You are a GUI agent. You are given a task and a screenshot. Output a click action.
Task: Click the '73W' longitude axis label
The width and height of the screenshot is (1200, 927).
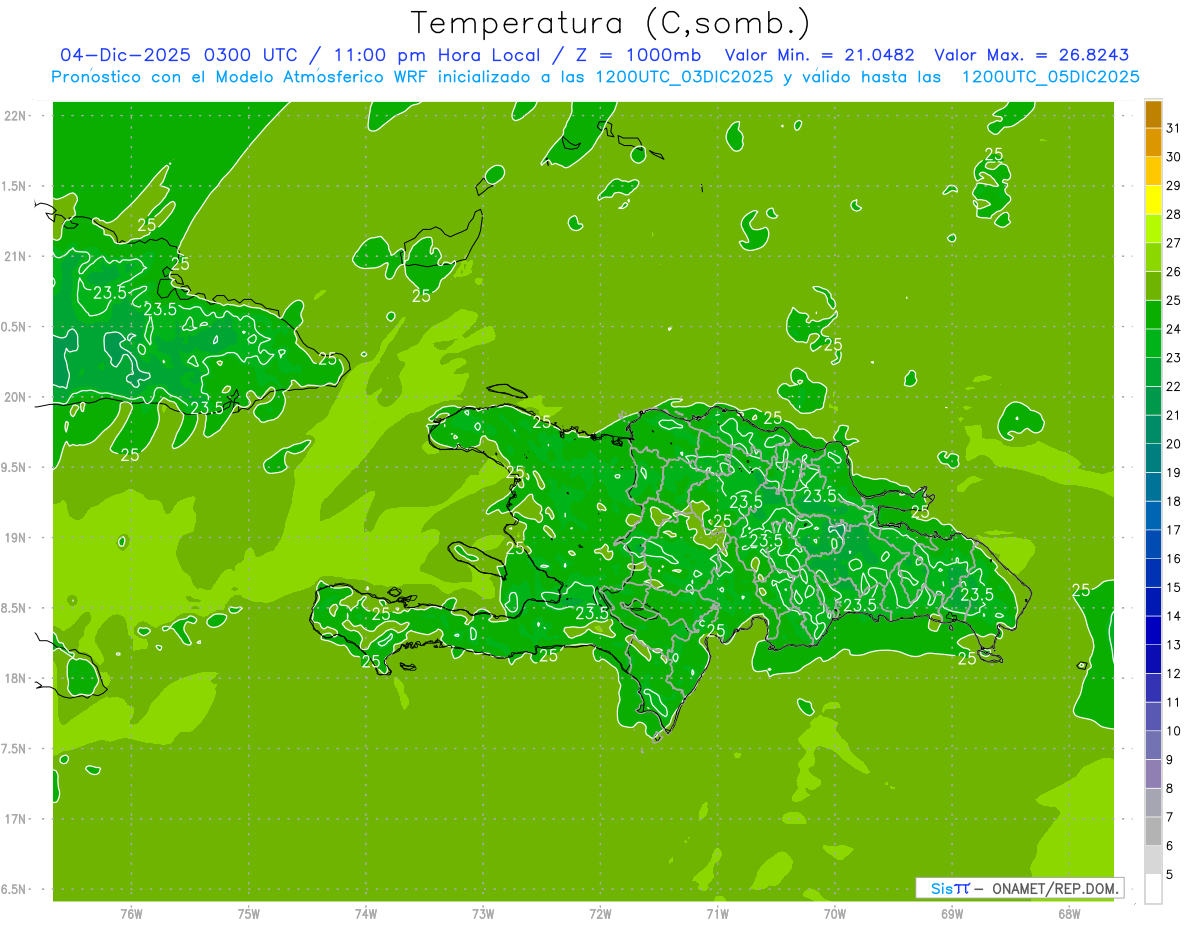pos(483,914)
